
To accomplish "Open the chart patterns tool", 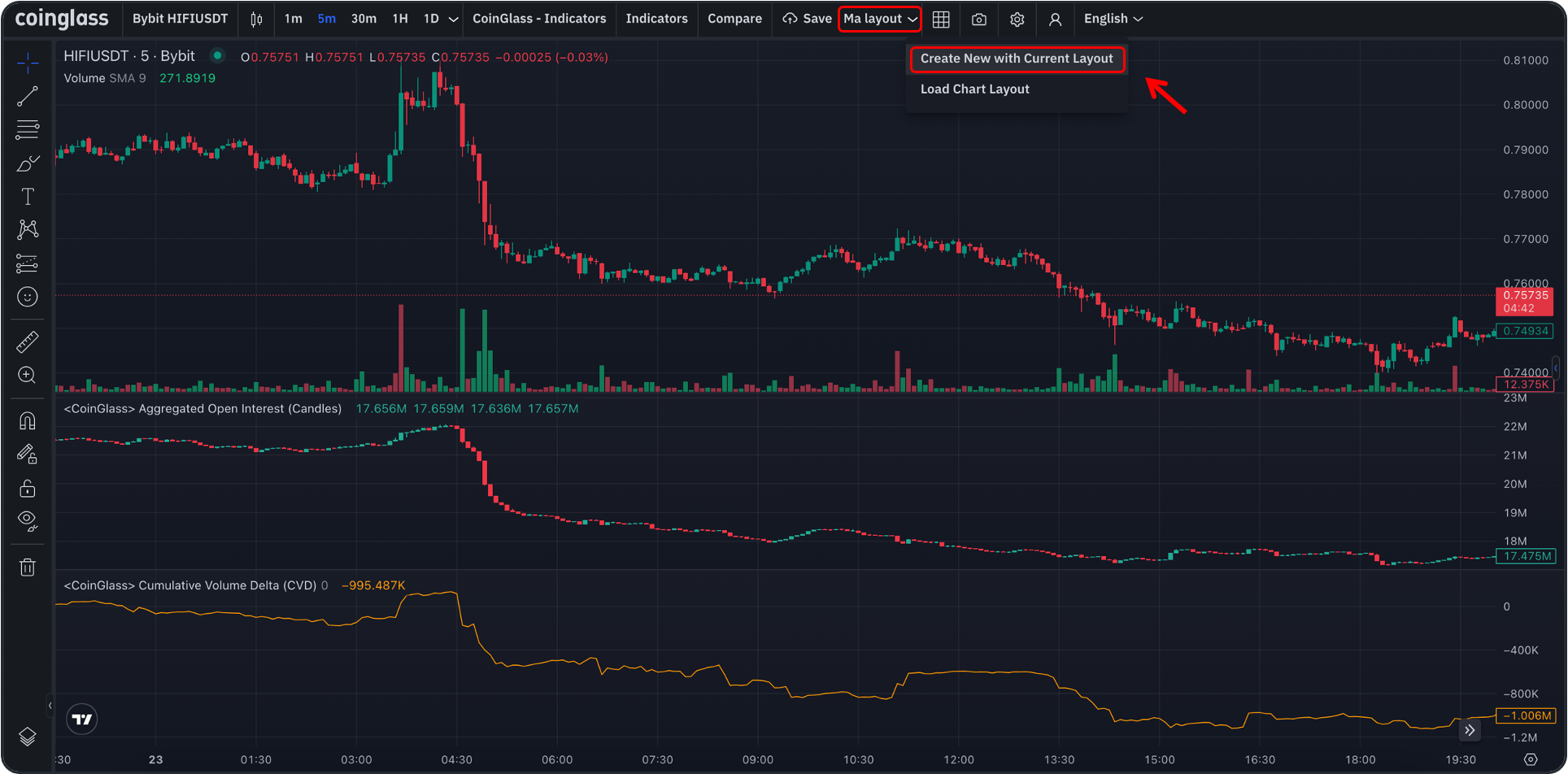I will [x=28, y=230].
